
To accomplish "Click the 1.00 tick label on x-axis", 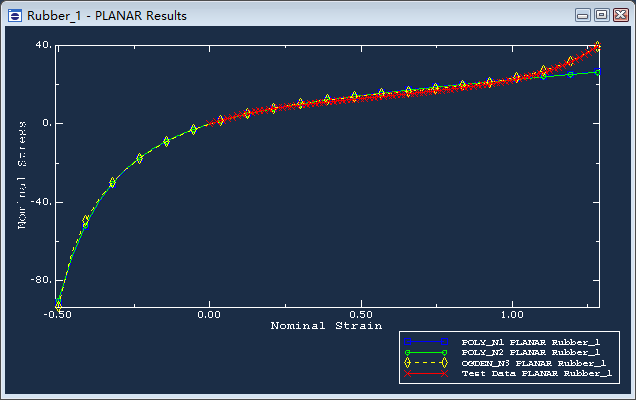I will click(x=512, y=314).
